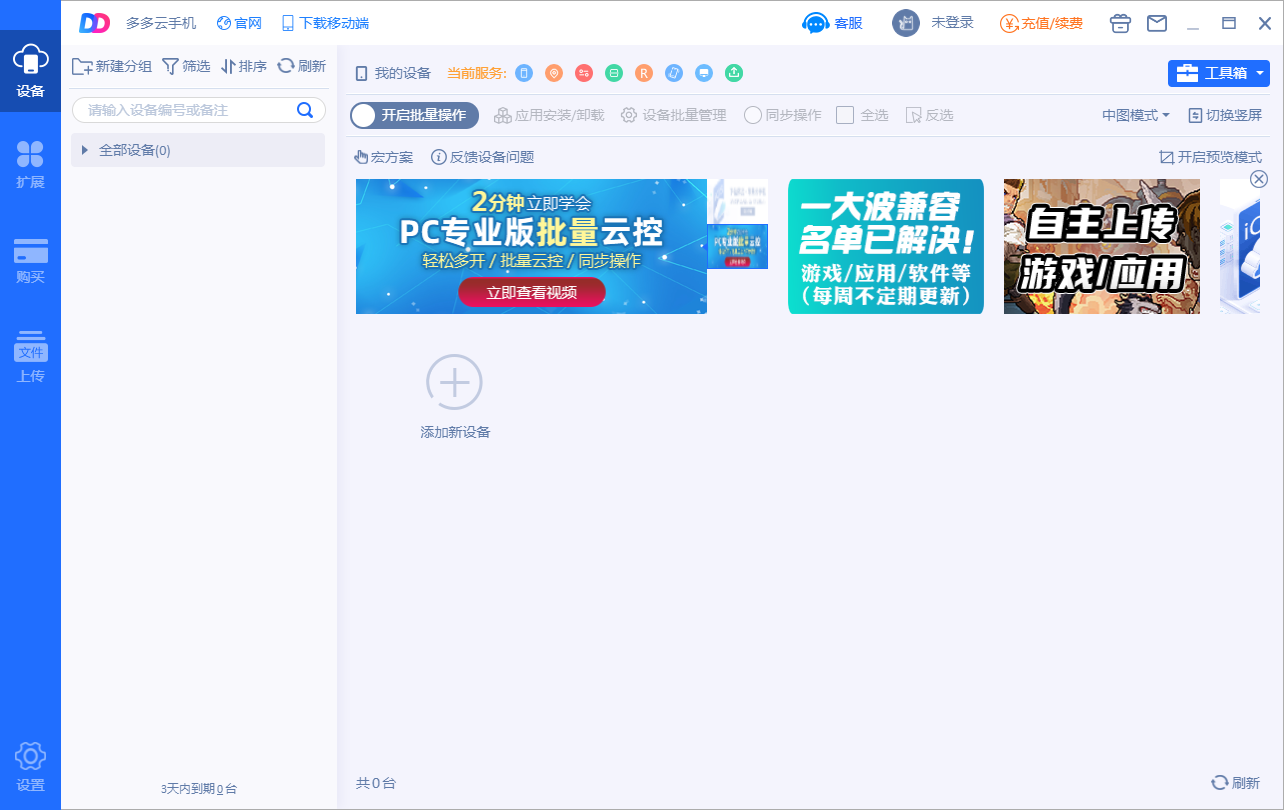Image resolution: width=1284 pixels, height=810 pixels.
Task: Click the 共 0 台 device count text
Action: [x=376, y=783]
